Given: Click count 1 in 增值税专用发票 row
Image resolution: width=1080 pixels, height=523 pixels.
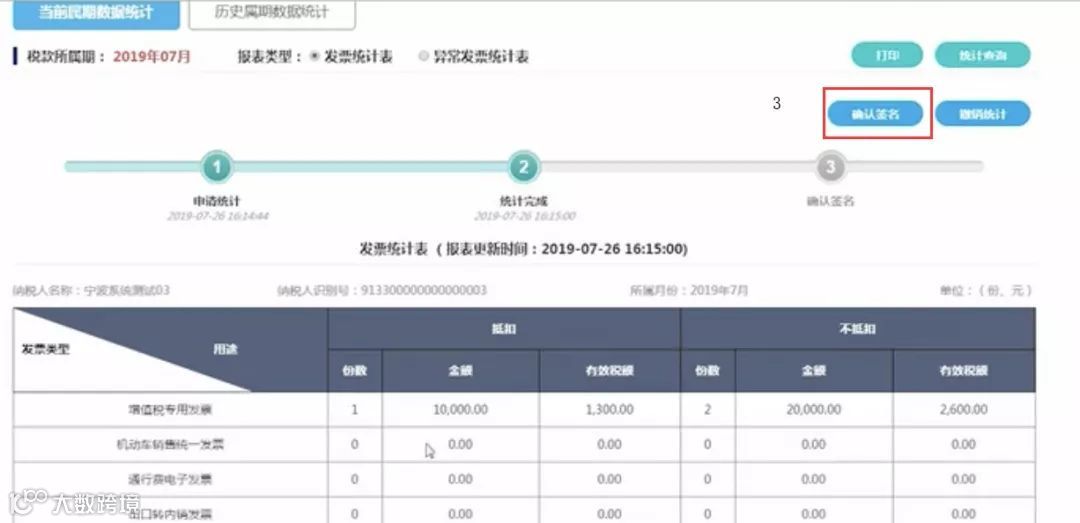Looking at the screenshot, I should [x=355, y=410].
